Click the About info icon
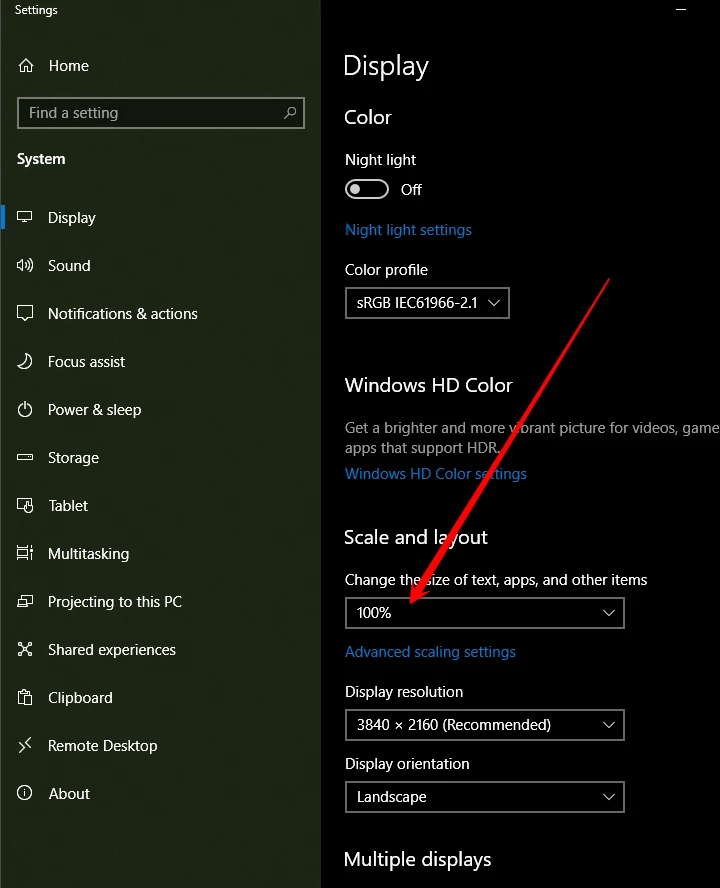This screenshot has height=888, width=720. [x=25, y=793]
